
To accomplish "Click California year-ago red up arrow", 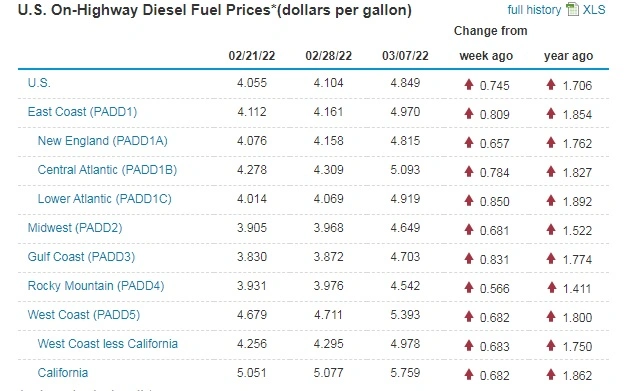I will (551, 374).
